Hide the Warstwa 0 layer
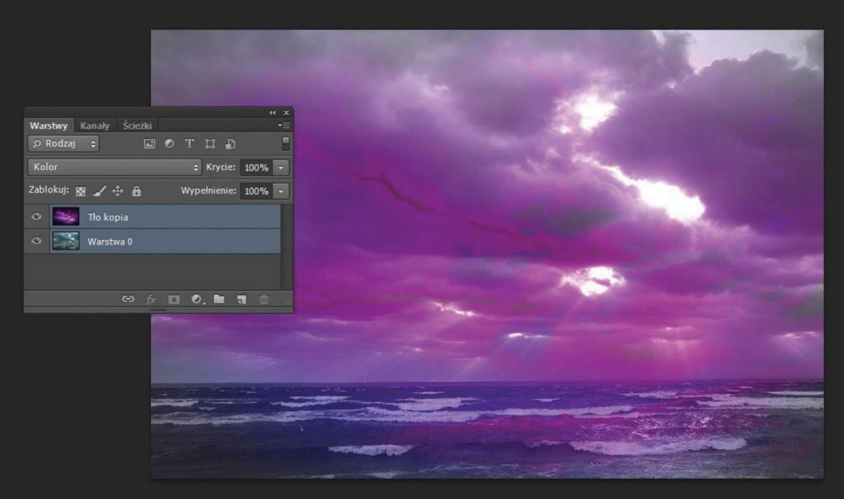The width and height of the screenshot is (844, 499). coord(37,241)
